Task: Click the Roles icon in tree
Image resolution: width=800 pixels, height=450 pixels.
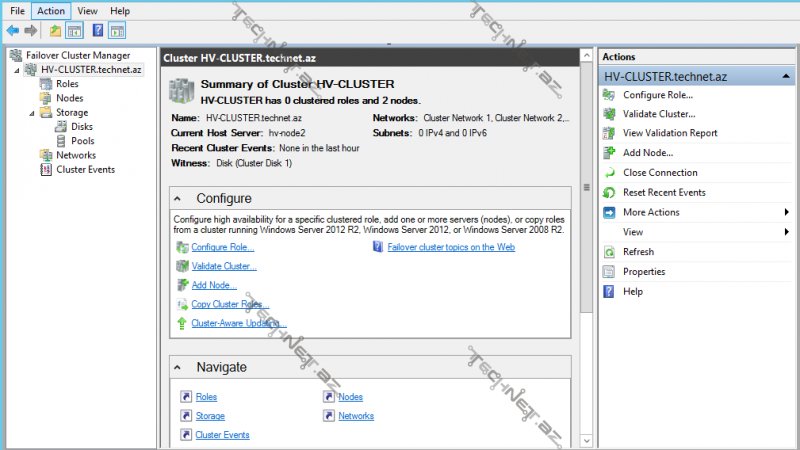Action: click(46, 84)
